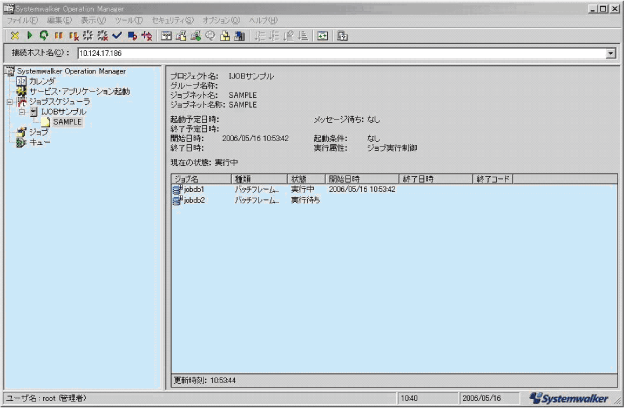Collapse the IJOBサンプル tree node
This screenshot has width=624, height=408.
click(x=22, y=112)
